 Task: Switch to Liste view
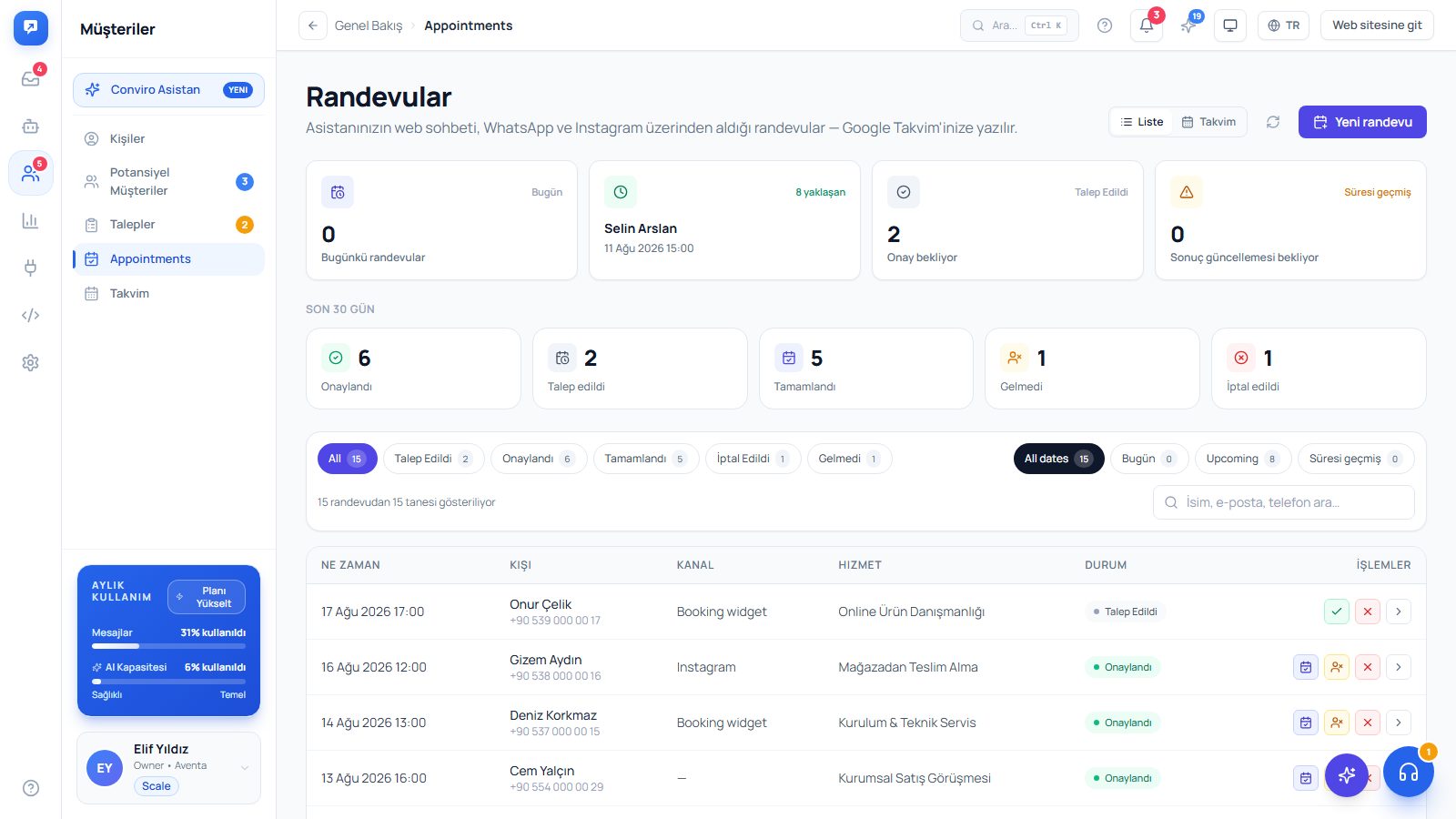click(x=1142, y=122)
